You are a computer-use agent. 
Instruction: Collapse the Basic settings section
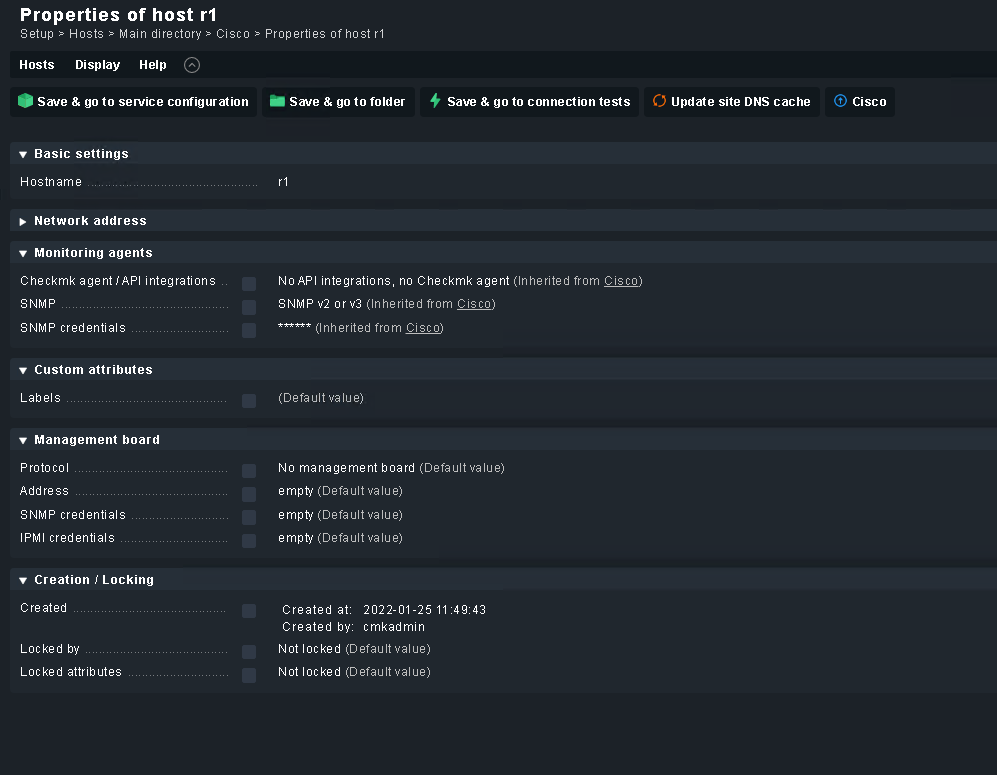coord(23,155)
